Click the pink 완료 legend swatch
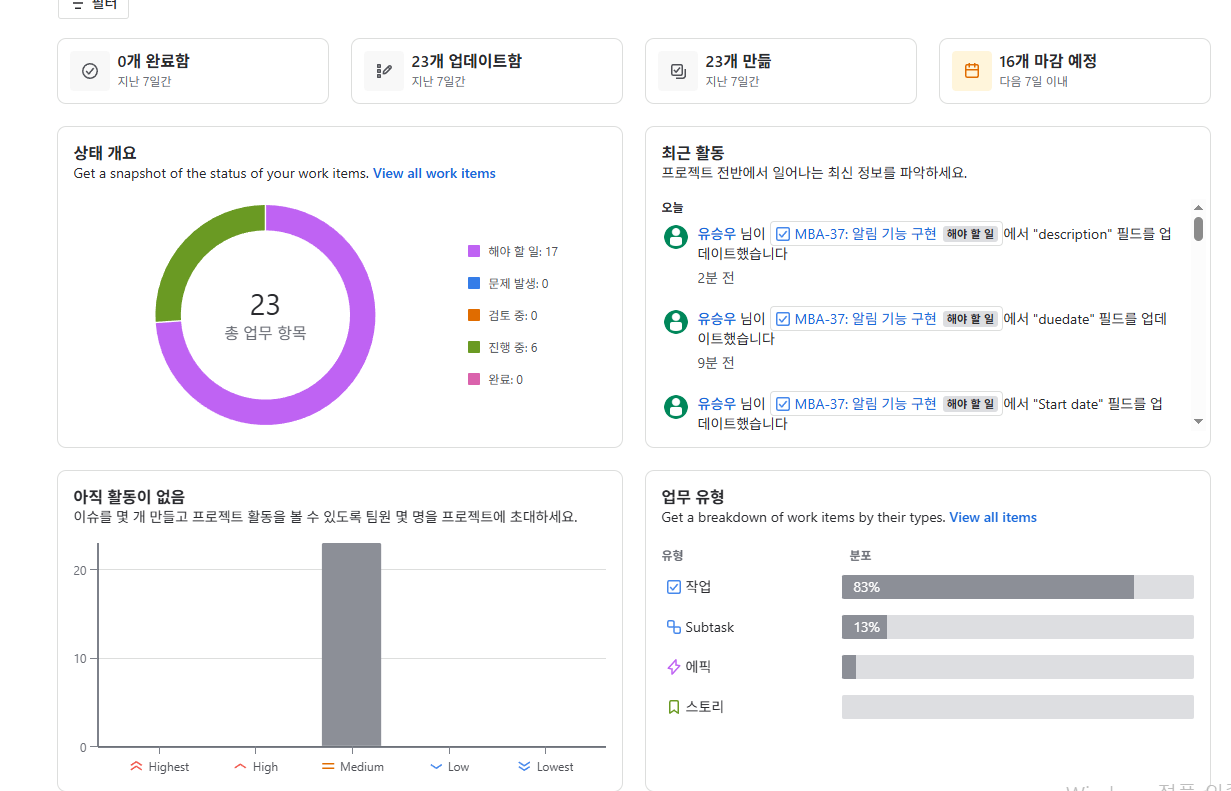Screen dimensions: 1231x791 (474, 379)
